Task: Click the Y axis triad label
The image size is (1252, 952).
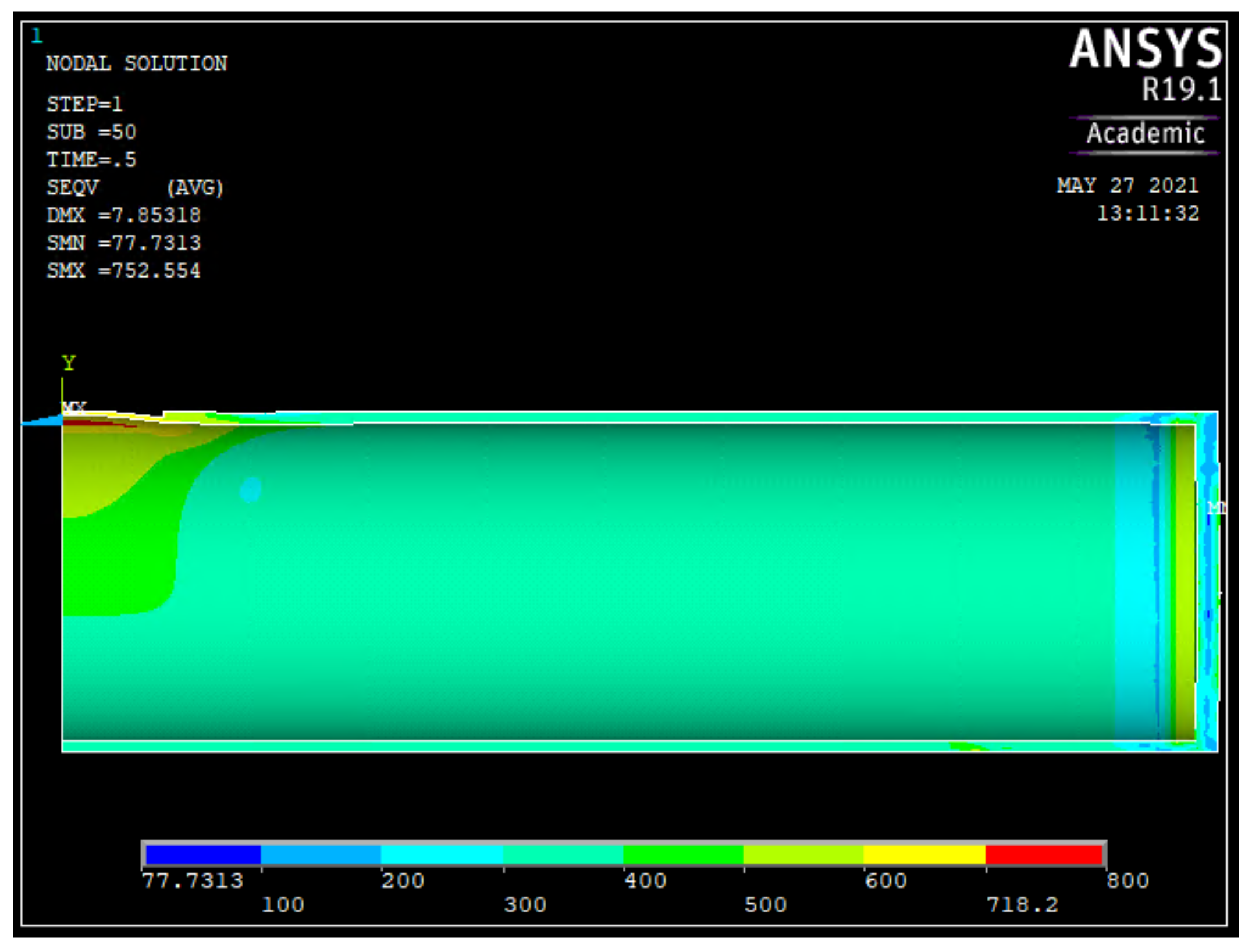Action: pos(69,363)
